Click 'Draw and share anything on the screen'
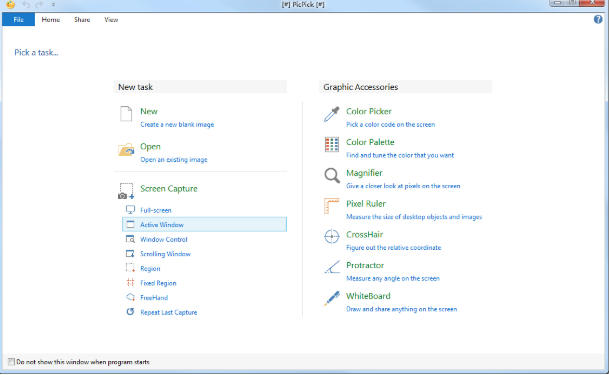 pos(402,309)
